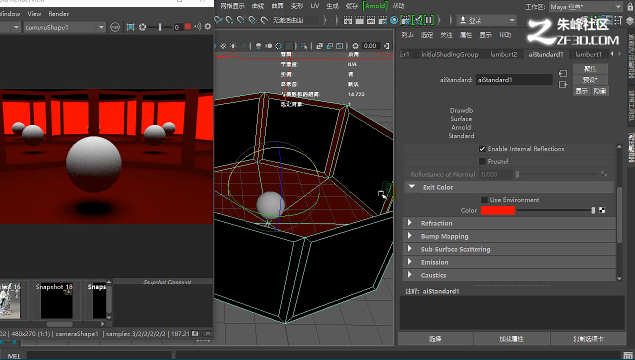Click the input connection arrow icon beside aiStandard1
The image size is (635, 360).
563,73
